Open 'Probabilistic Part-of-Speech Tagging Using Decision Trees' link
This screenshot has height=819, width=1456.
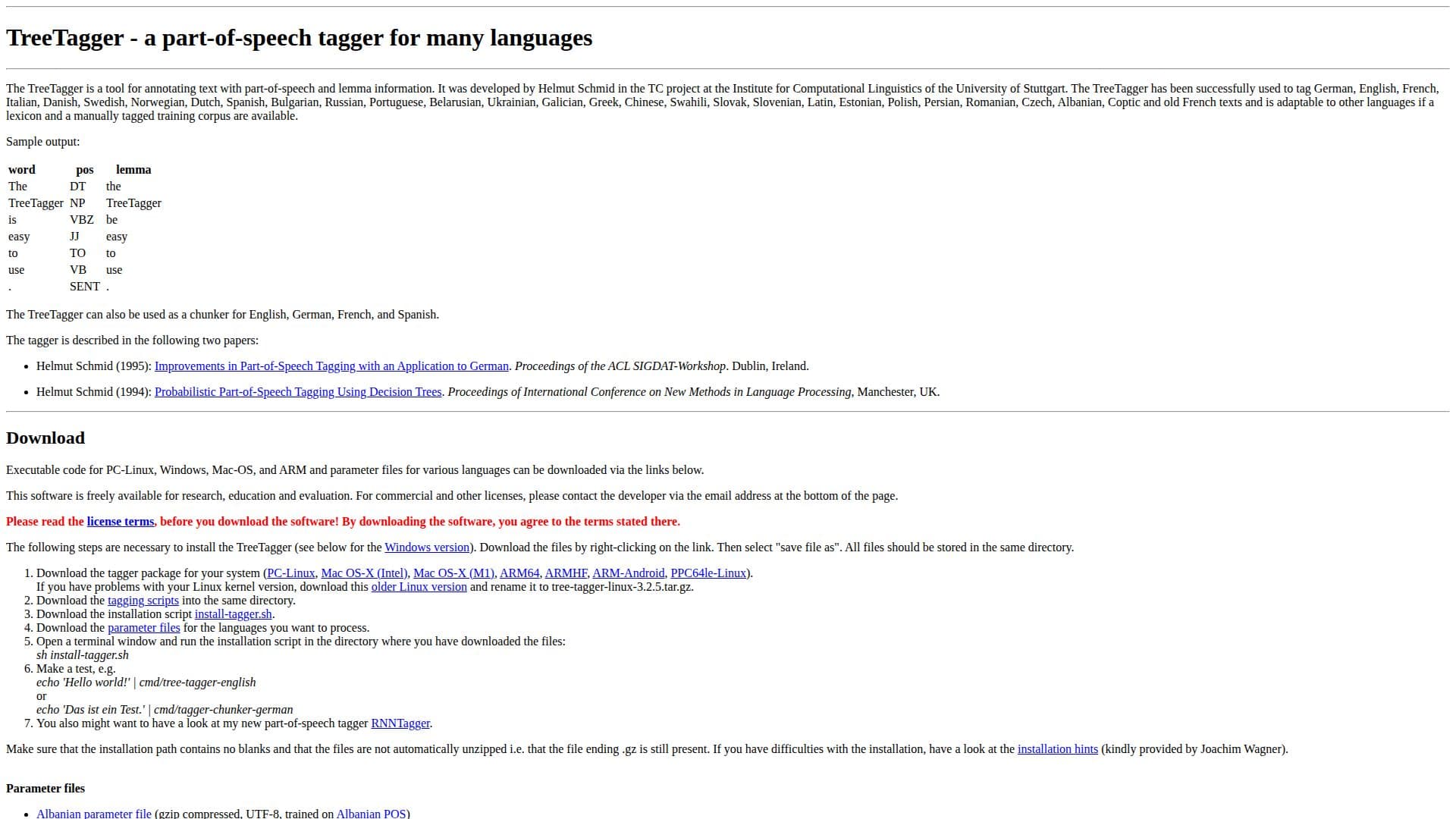click(x=298, y=392)
